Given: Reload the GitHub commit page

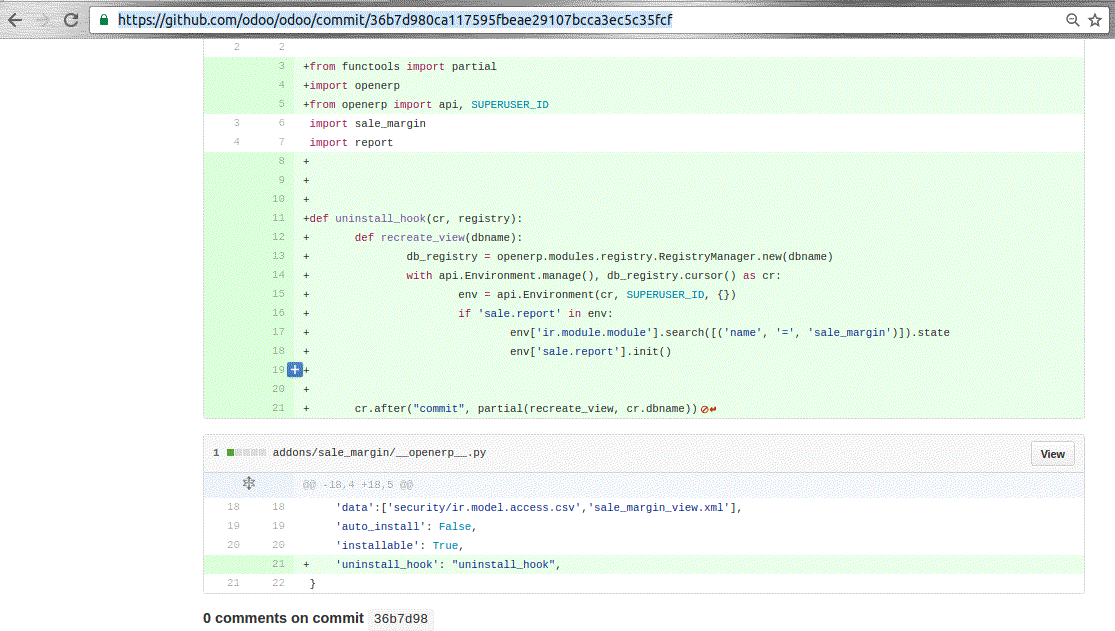Looking at the screenshot, I should pos(70,20).
